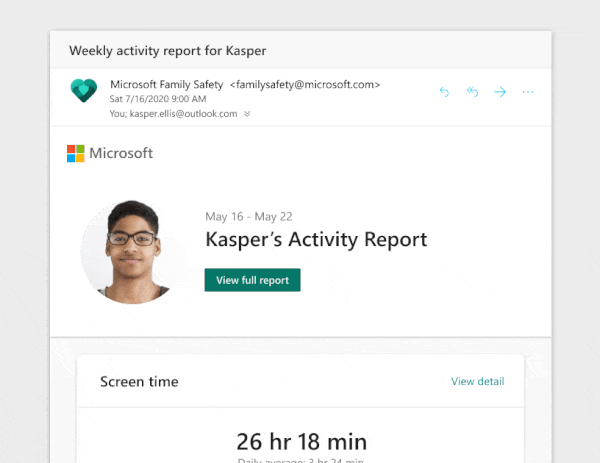Click the kasper.ellis@outlook.com recipient
600x463 pixels.
(183, 114)
